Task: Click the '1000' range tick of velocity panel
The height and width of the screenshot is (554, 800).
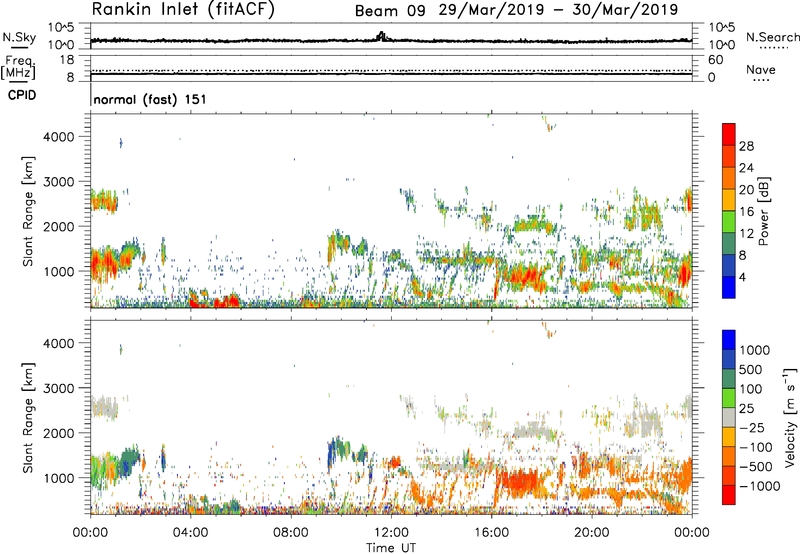Action: pos(59,478)
